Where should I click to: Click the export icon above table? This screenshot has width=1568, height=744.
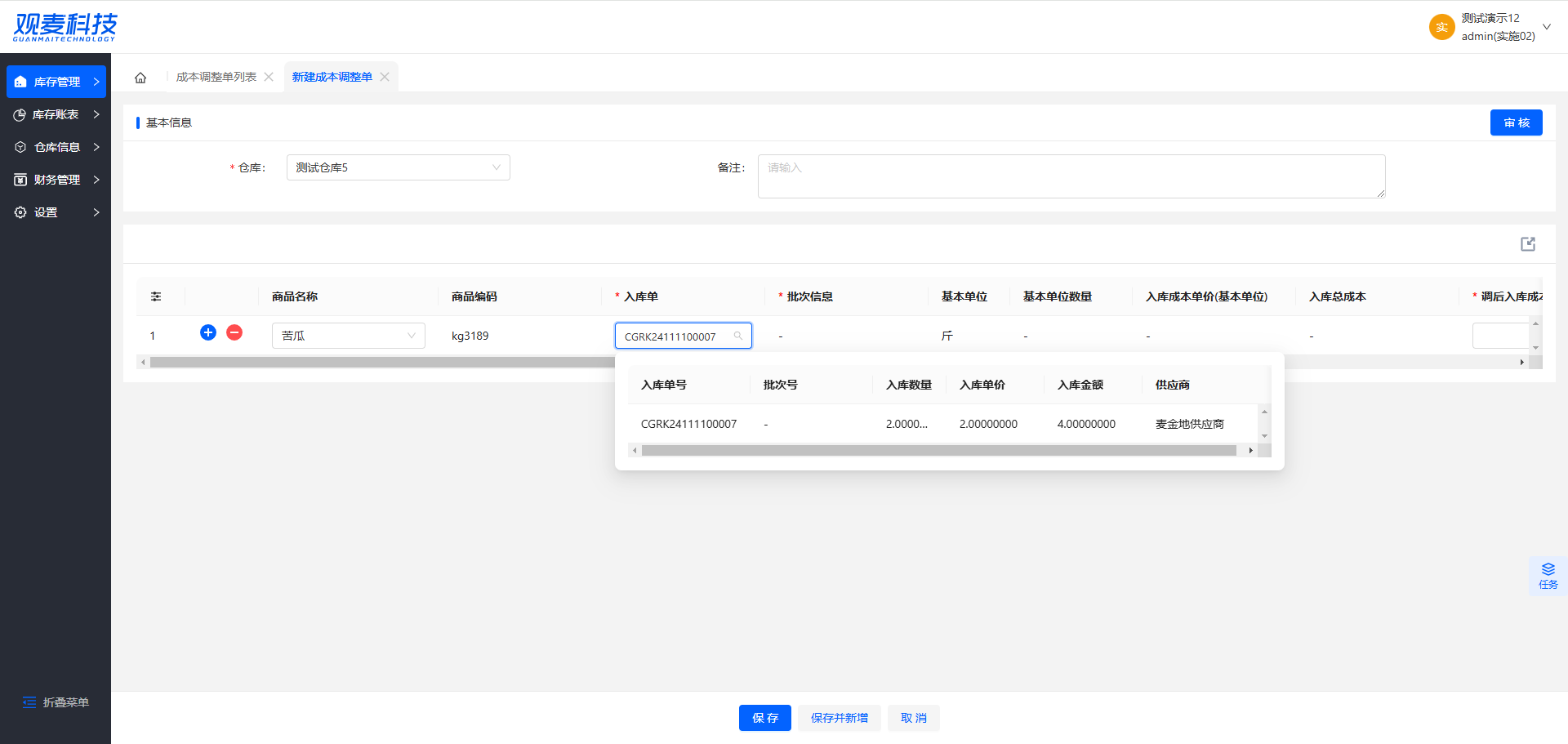(x=1528, y=244)
